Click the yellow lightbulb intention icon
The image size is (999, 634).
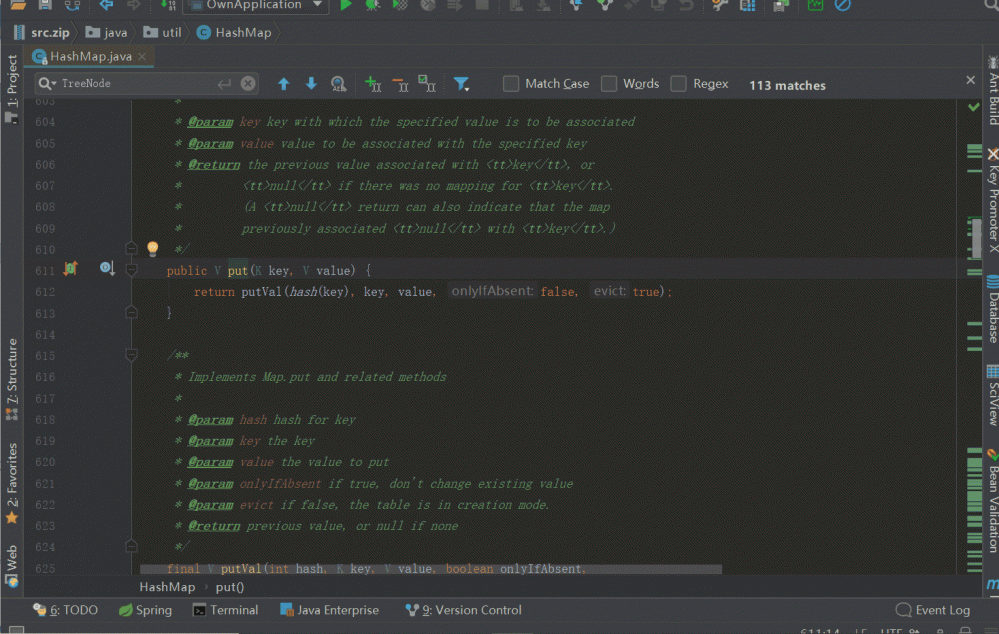click(x=153, y=249)
